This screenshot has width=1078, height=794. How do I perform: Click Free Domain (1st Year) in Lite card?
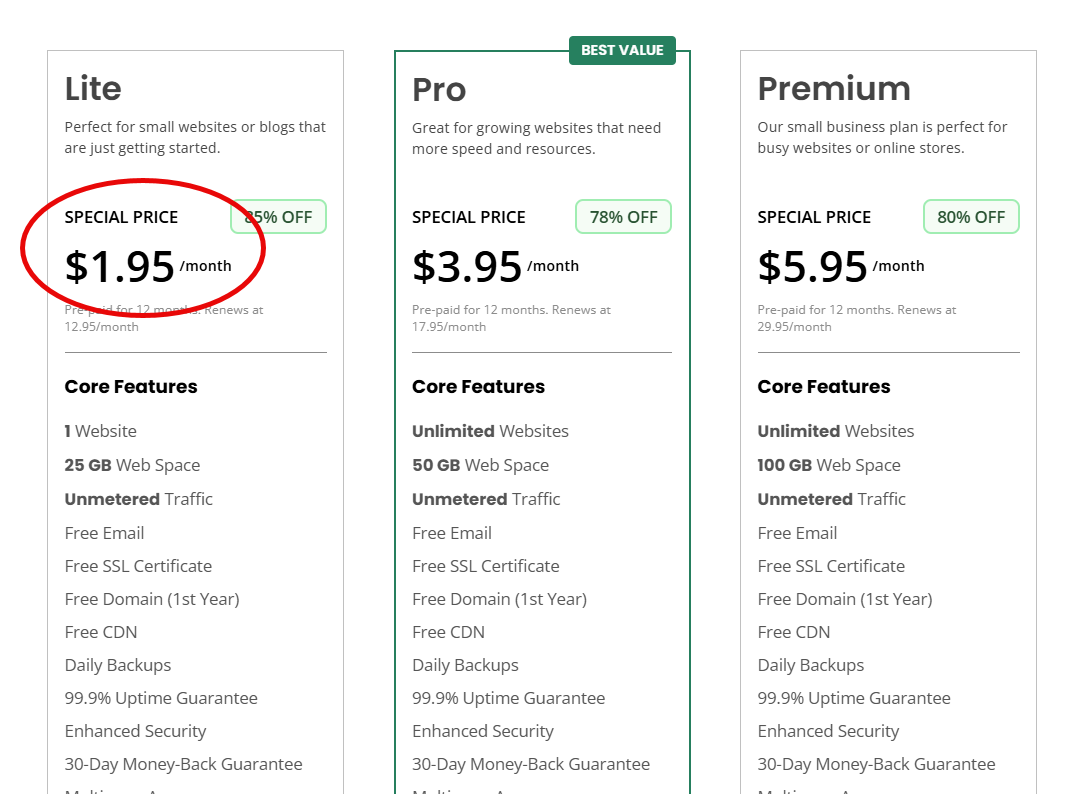(152, 599)
